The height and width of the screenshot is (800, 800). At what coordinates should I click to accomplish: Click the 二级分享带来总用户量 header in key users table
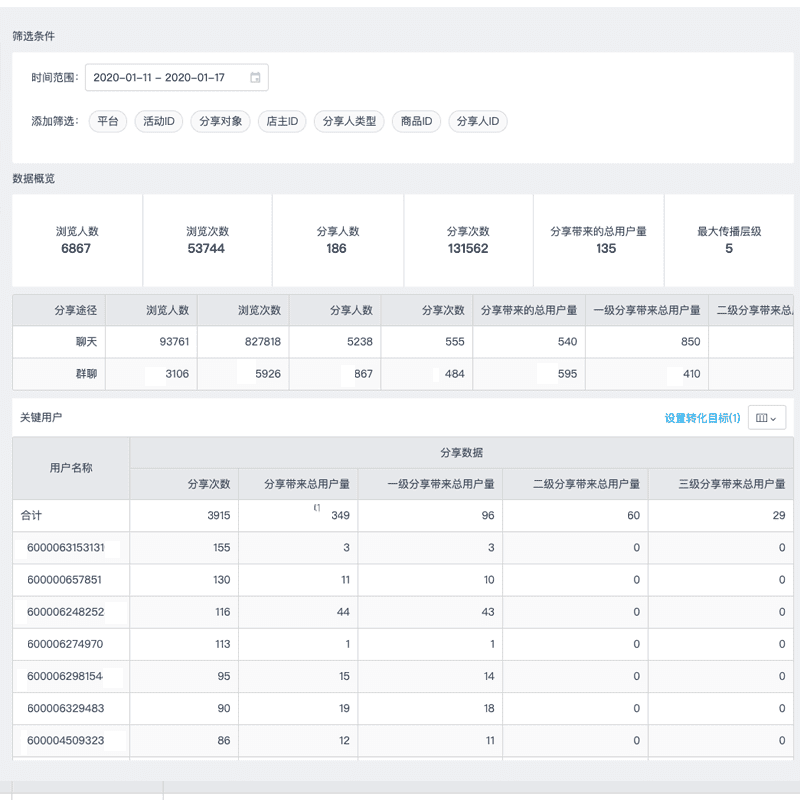click(575, 484)
